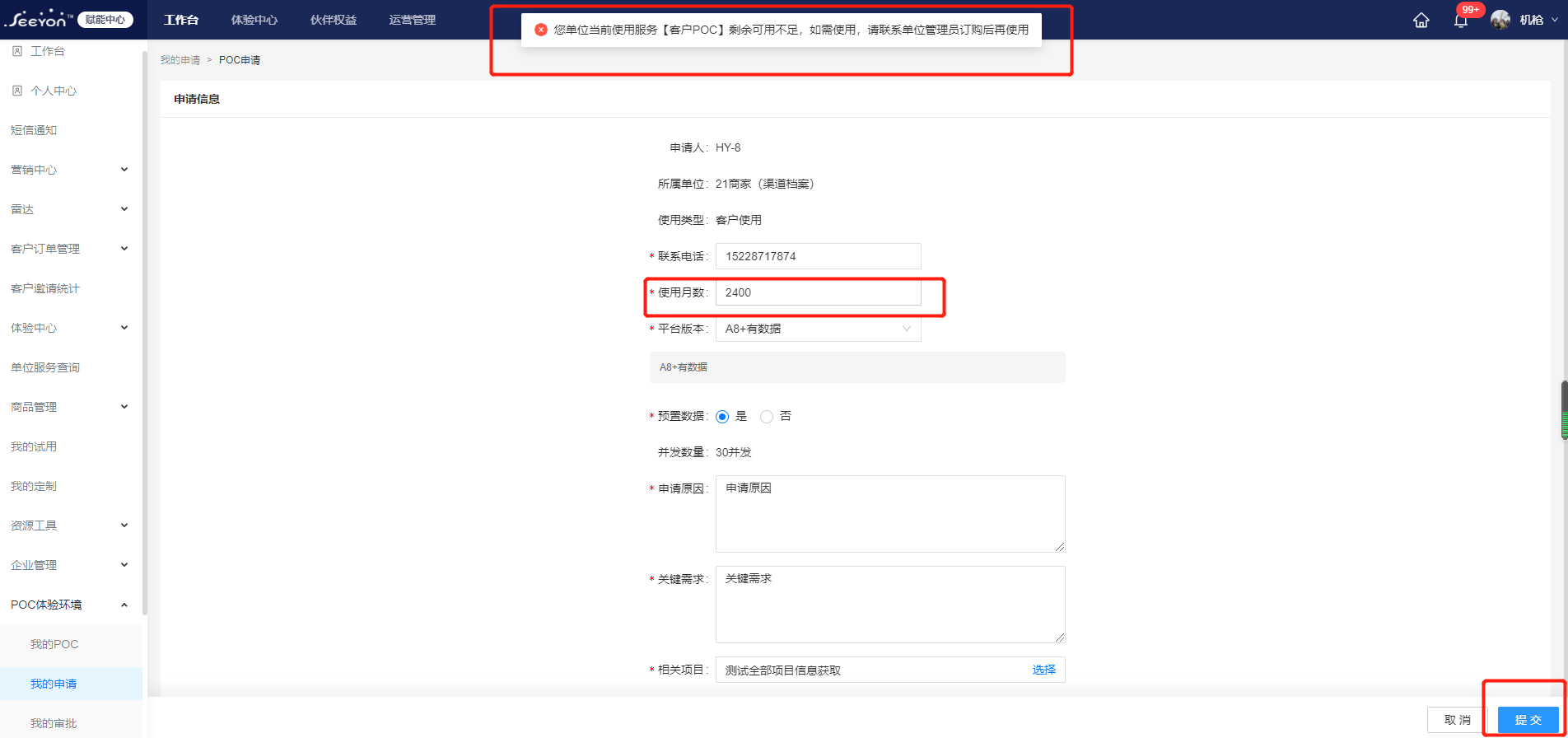This screenshot has height=738, width=1568.
Task: Select 否 for 预置数据
Action: tap(767, 417)
